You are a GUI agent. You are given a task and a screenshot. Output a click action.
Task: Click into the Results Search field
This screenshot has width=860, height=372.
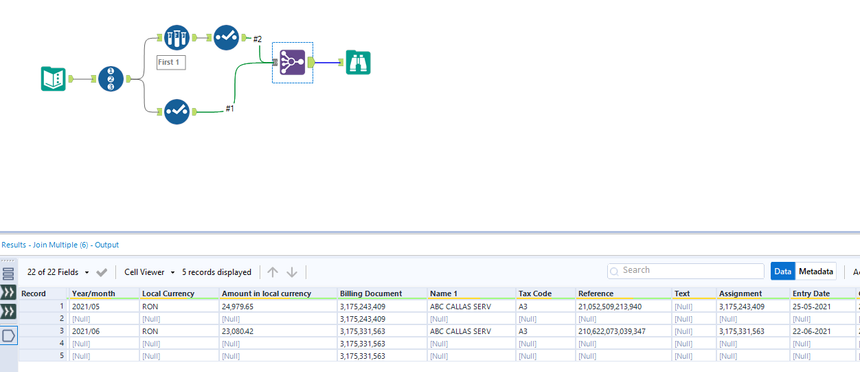(x=686, y=271)
